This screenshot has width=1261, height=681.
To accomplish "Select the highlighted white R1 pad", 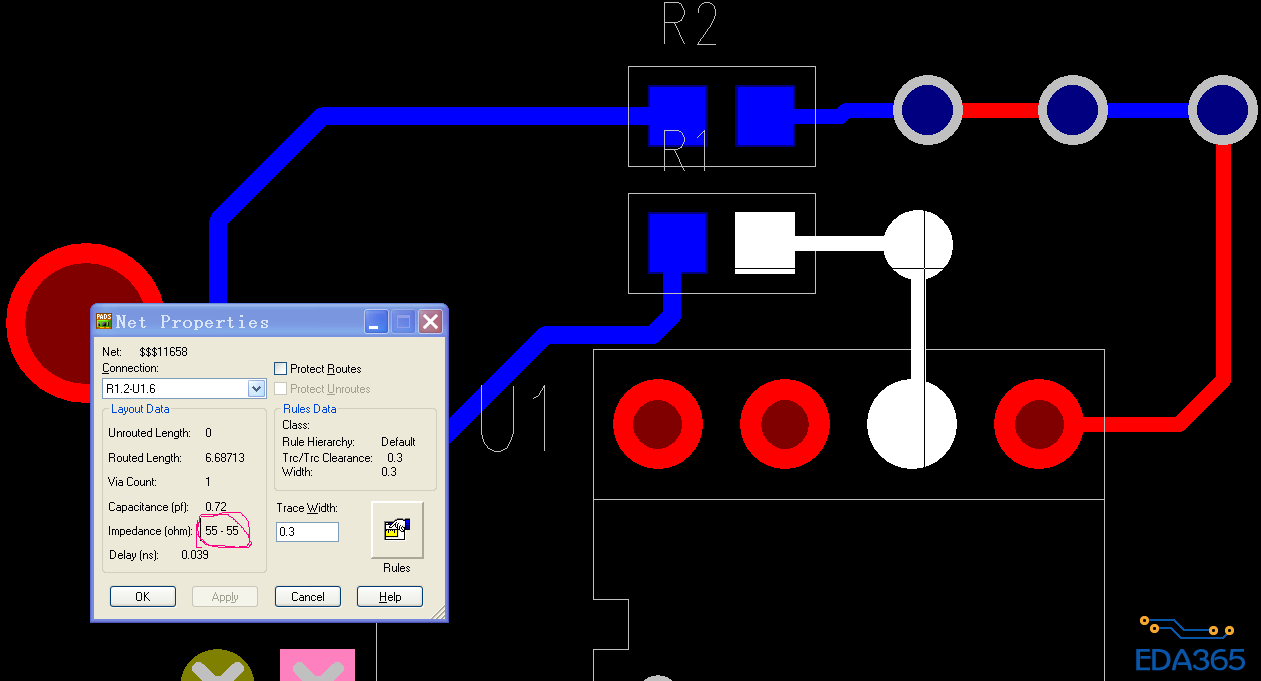I will coord(765,242).
